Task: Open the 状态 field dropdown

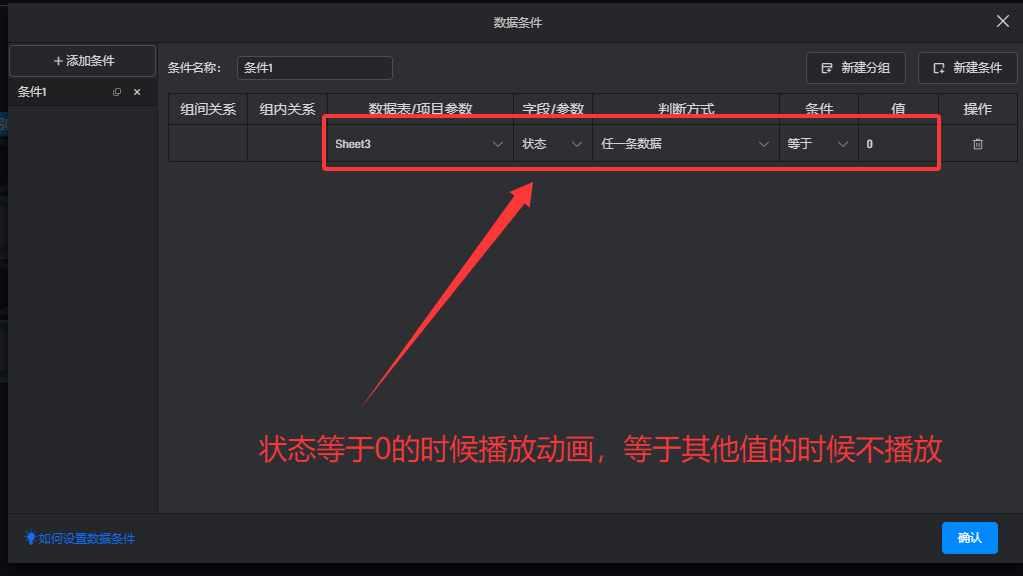Action: (552, 144)
